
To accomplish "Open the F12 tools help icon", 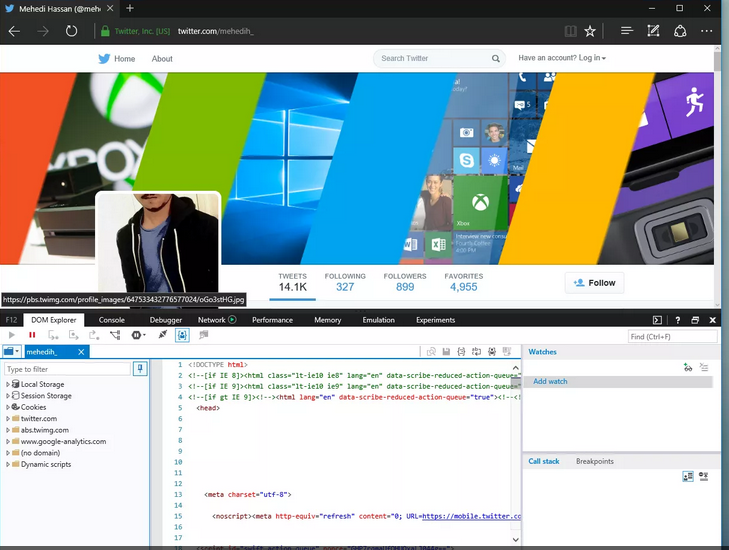I will 677,320.
